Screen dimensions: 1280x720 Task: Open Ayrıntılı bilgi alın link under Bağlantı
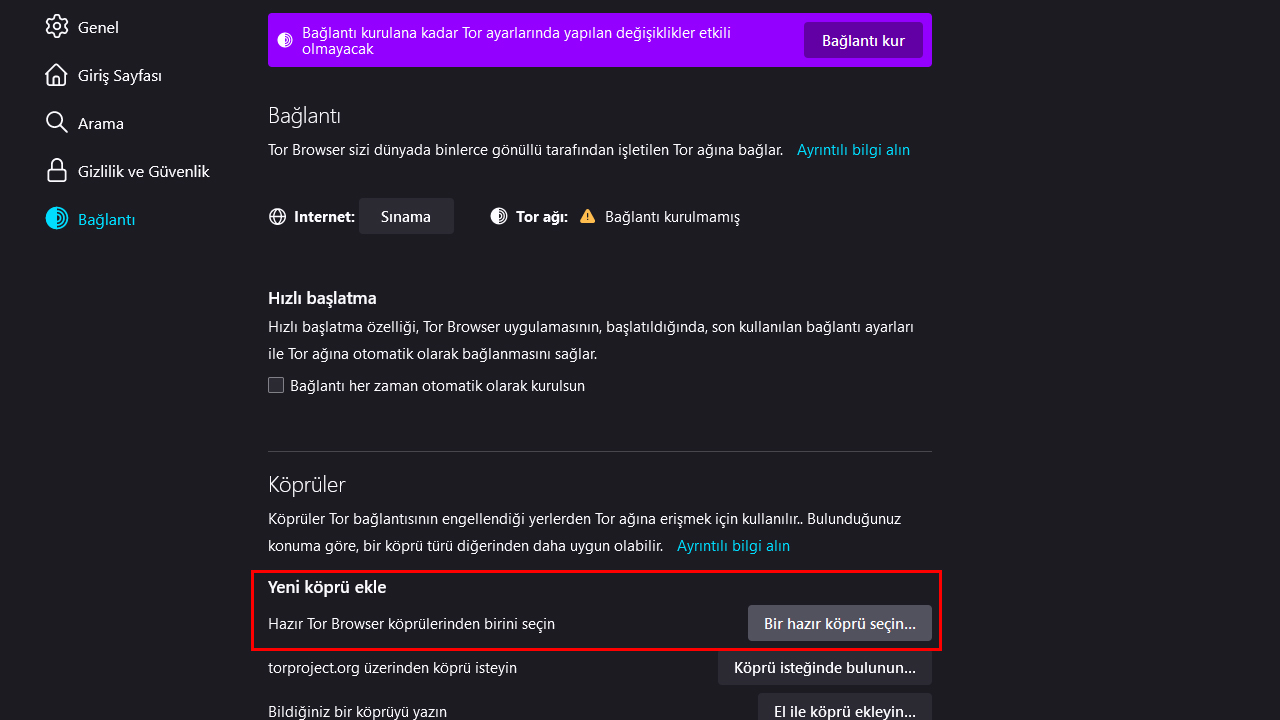(x=853, y=150)
